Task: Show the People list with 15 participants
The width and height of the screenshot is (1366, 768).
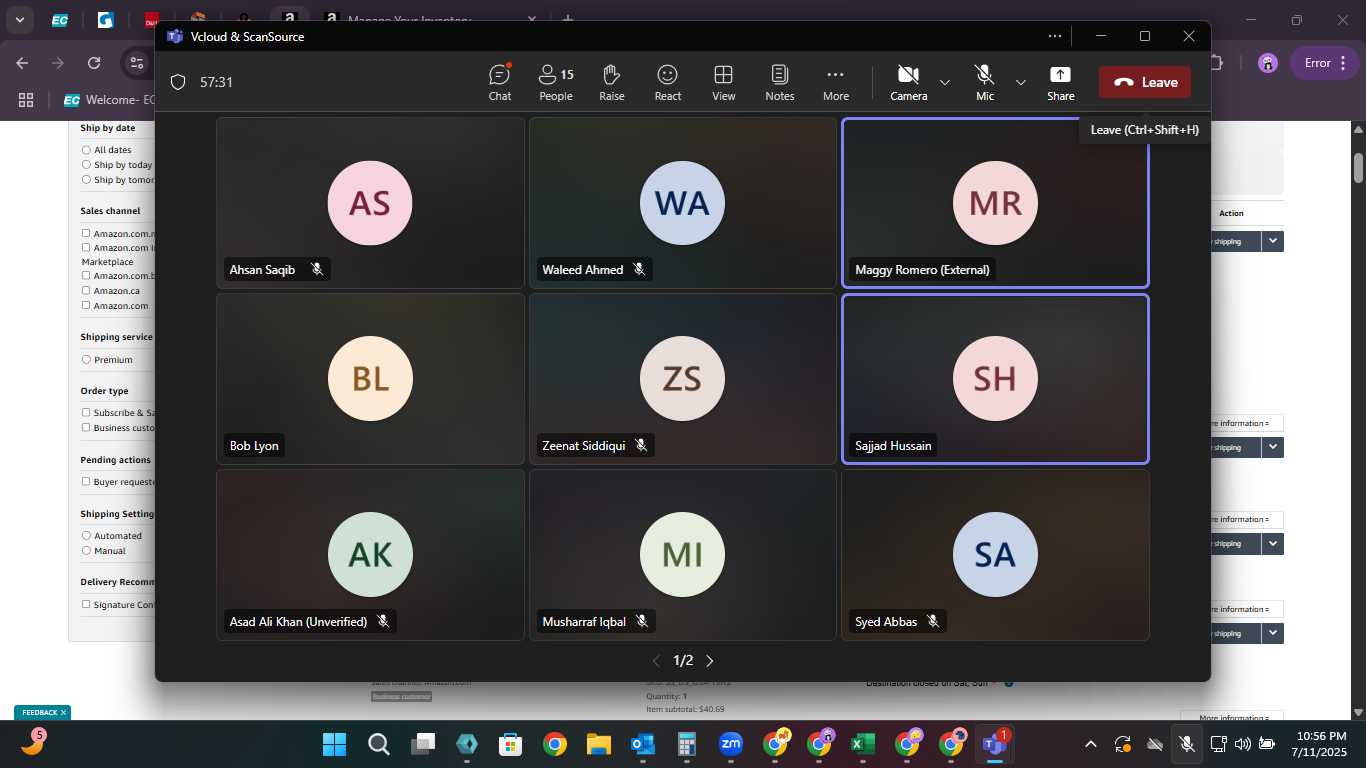Action: [556, 82]
